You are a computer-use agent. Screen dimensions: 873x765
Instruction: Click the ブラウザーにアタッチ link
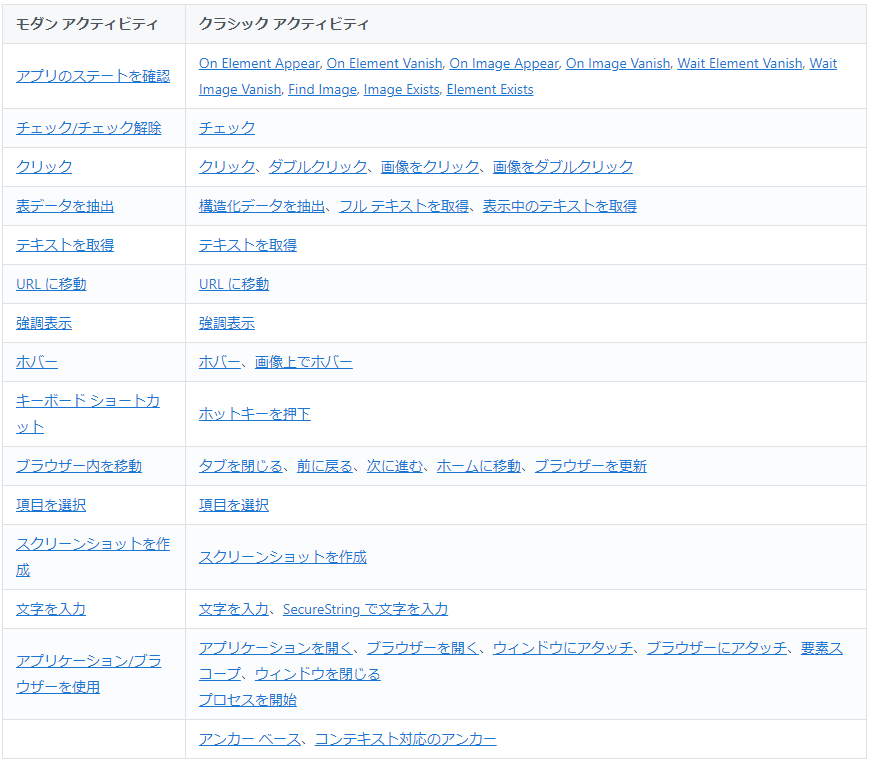point(717,648)
